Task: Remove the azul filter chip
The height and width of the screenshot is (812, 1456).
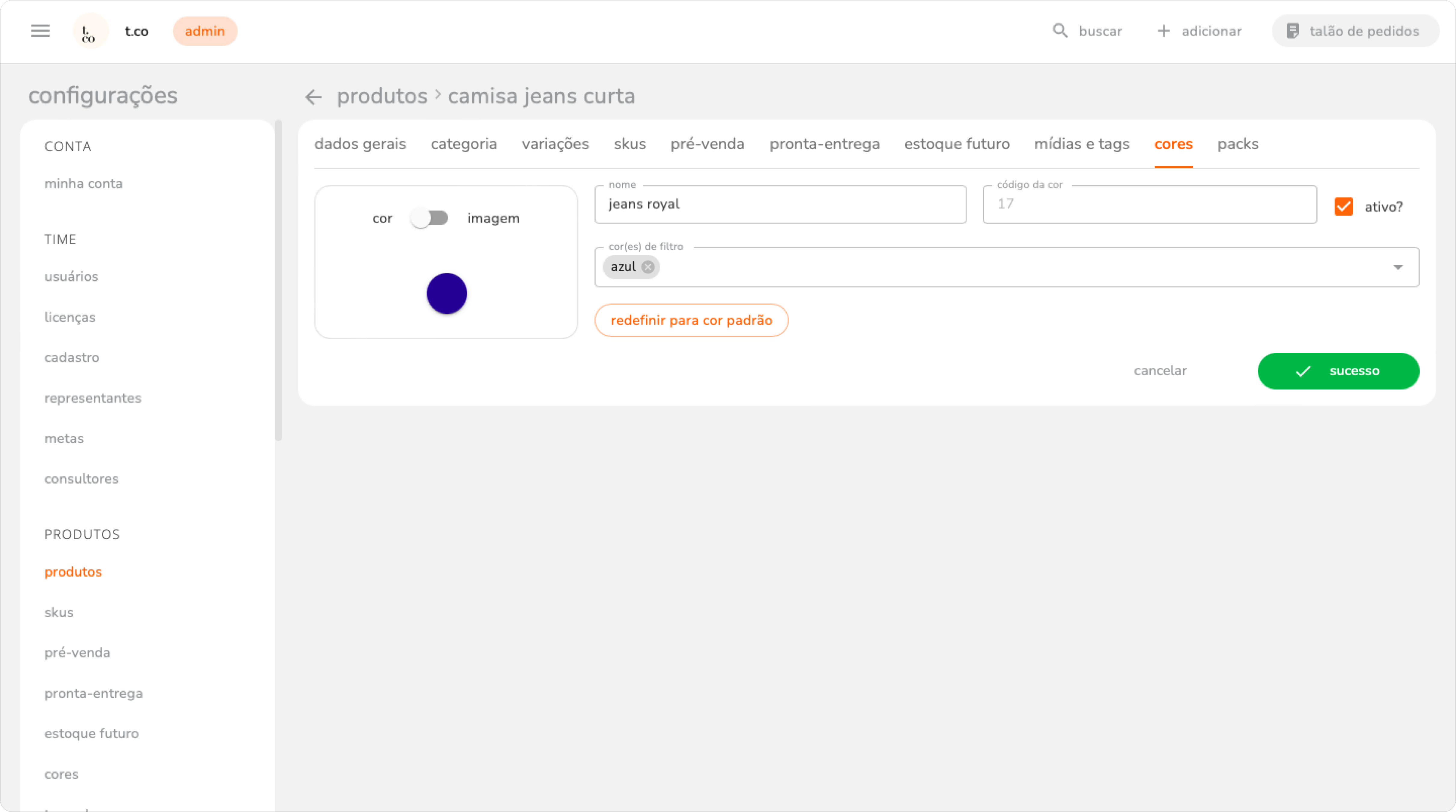Action: (x=648, y=267)
